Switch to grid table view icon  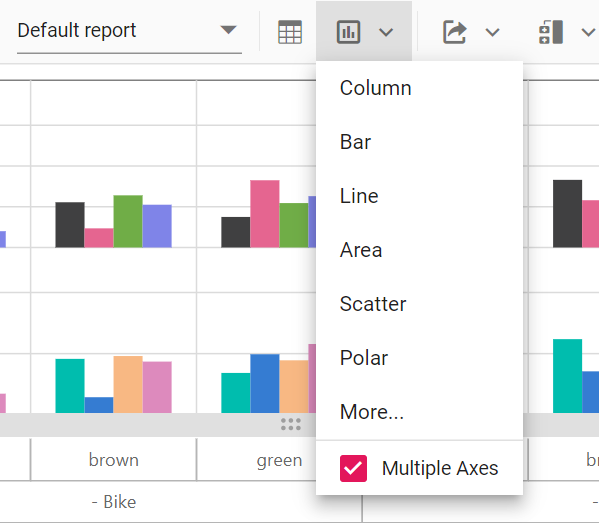click(290, 32)
